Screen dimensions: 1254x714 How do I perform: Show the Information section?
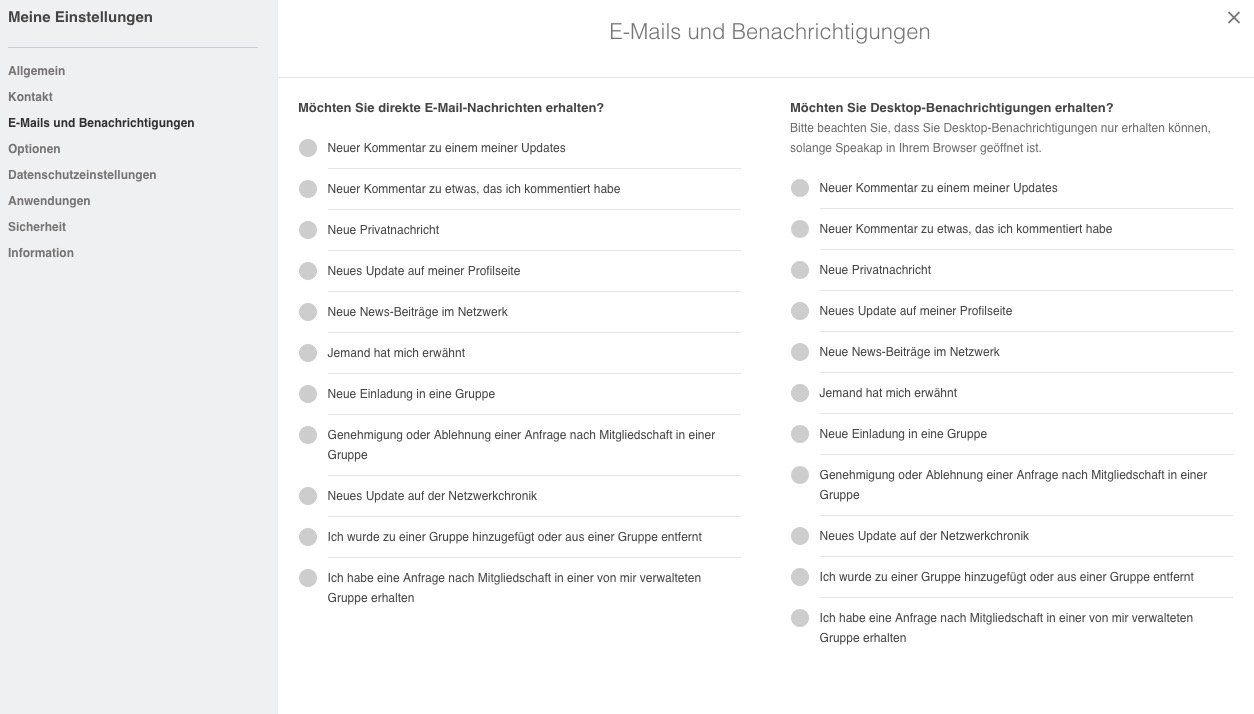coord(41,253)
